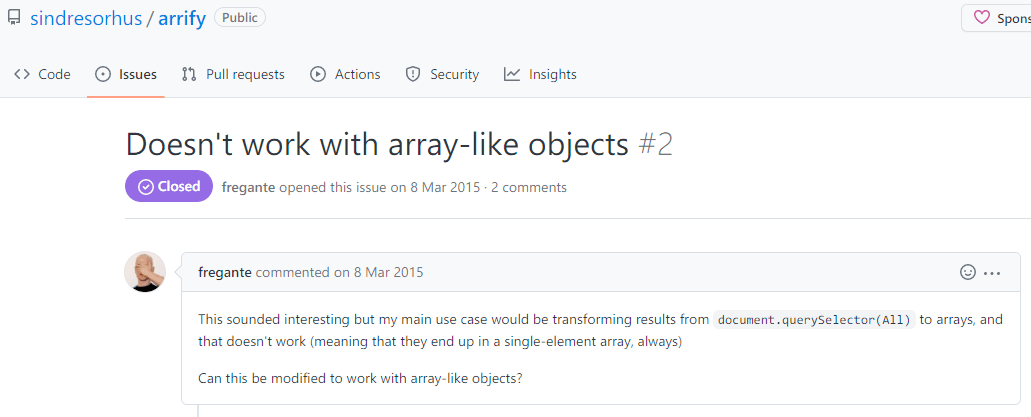The width and height of the screenshot is (1031, 417).
Task: Open sindresorhus owner profile link
Action: pos(86,18)
